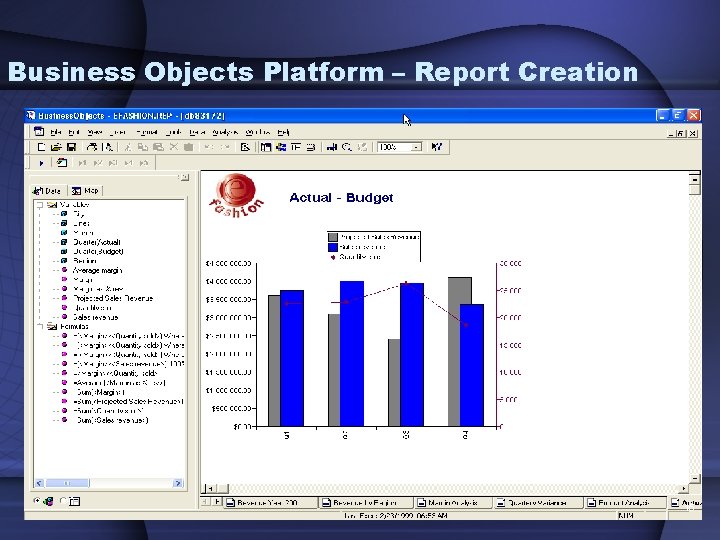Click the report horizontal scrollbar right arrow

tap(684, 489)
